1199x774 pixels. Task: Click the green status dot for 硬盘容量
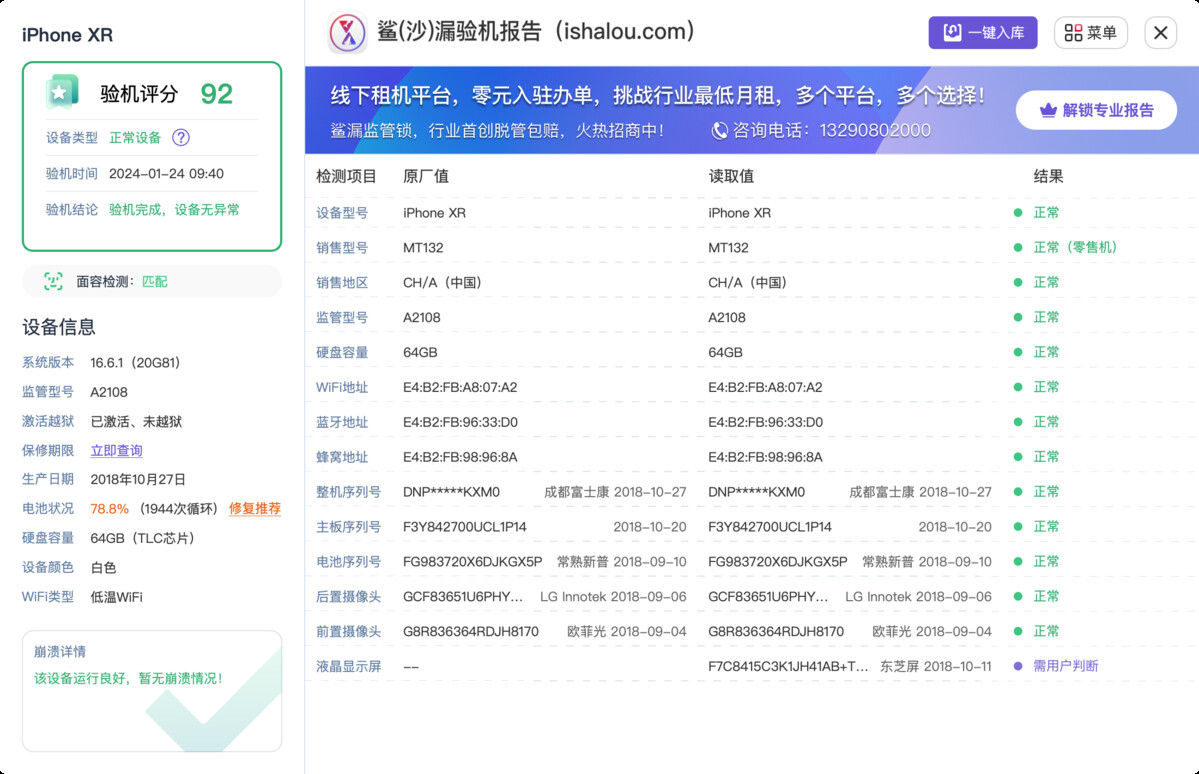pyautogui.click(x=1018, y=353)
